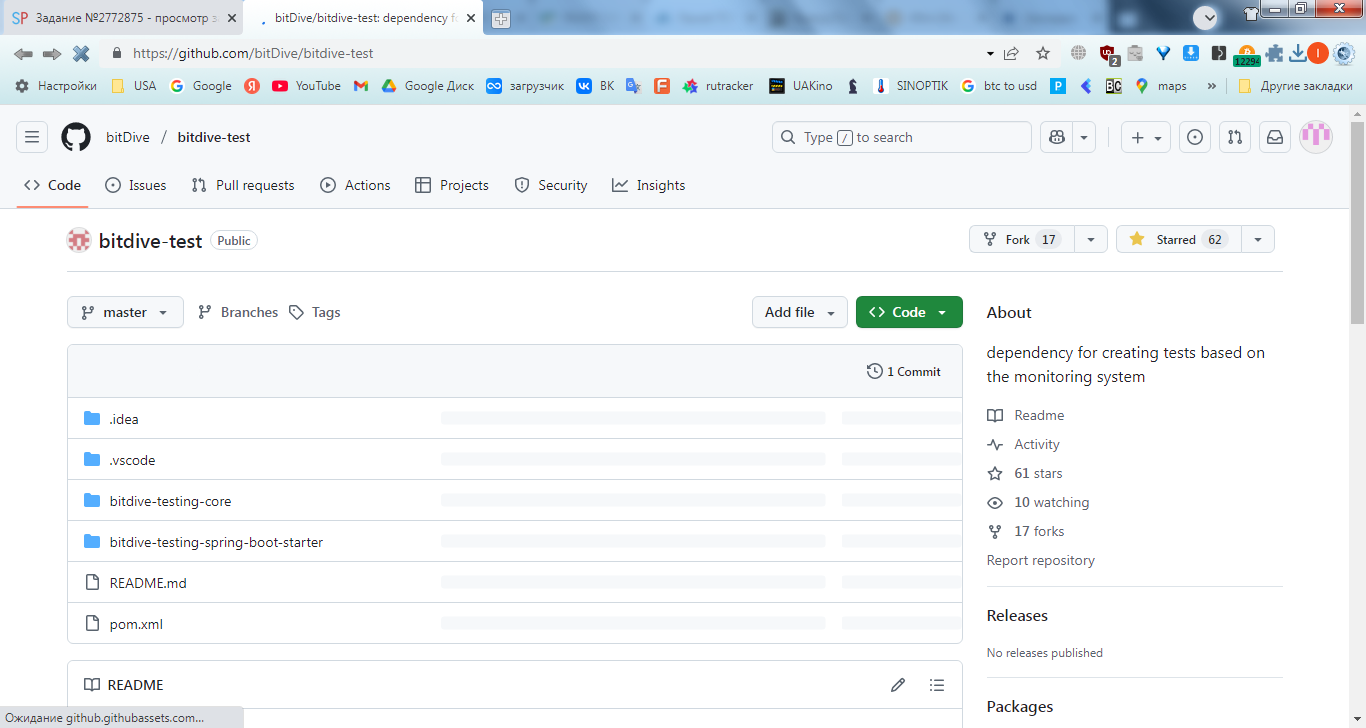Open the Pull requests tab
This screenshot has width=1366, height=728.
tap(243, 185)
